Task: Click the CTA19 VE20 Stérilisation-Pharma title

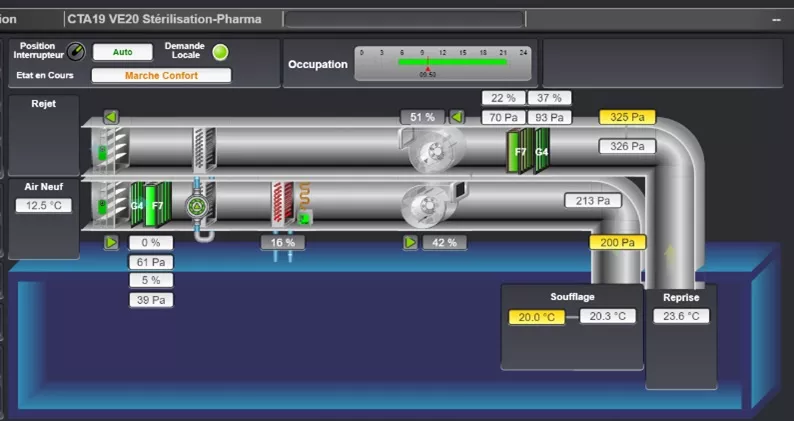Action: tap(165, 19)
